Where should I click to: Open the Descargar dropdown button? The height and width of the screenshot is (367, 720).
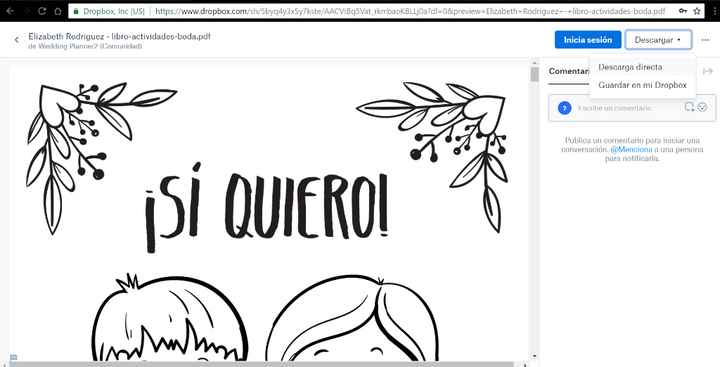click(658, 40)
